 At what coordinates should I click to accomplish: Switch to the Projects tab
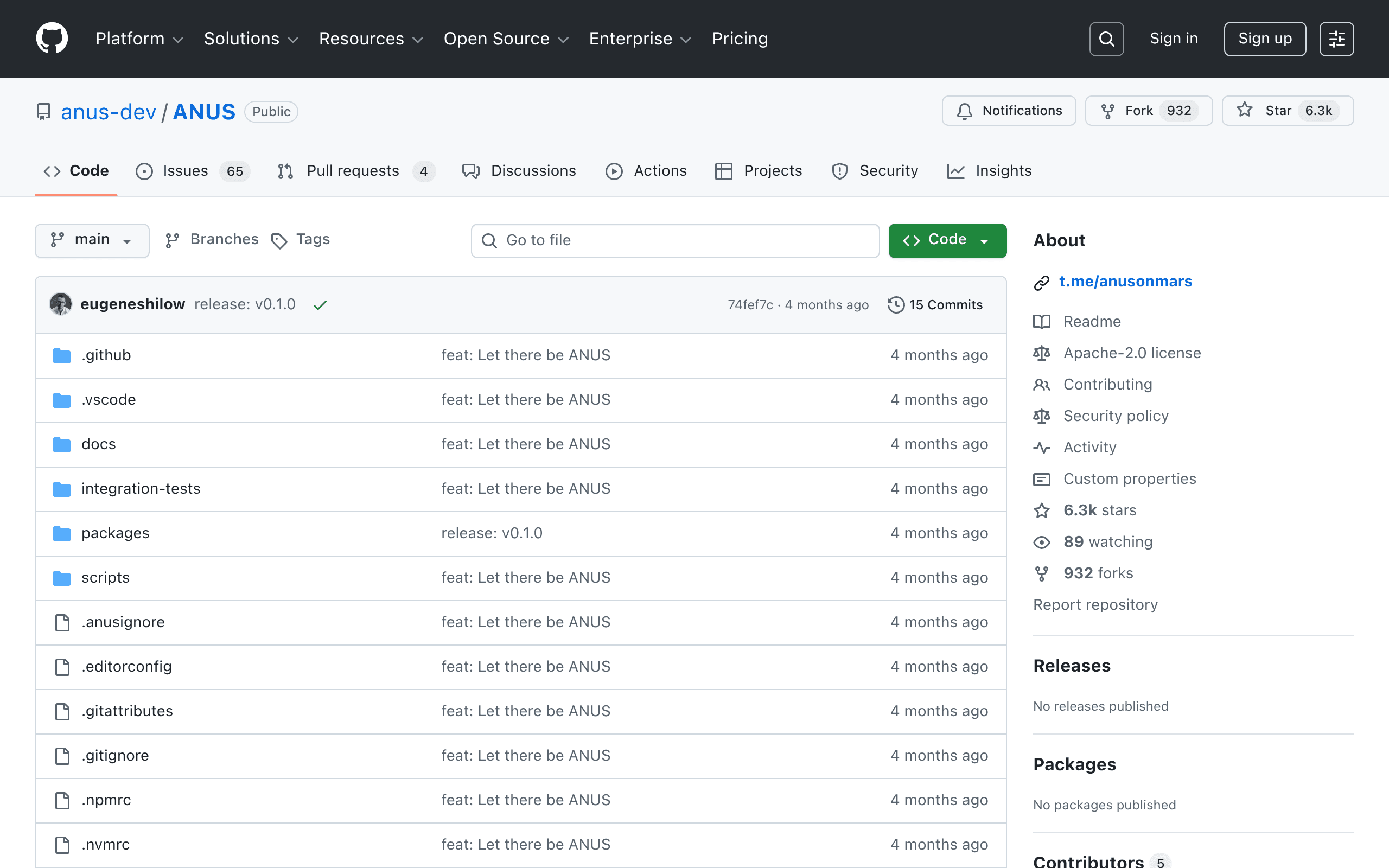click(758, 171)
